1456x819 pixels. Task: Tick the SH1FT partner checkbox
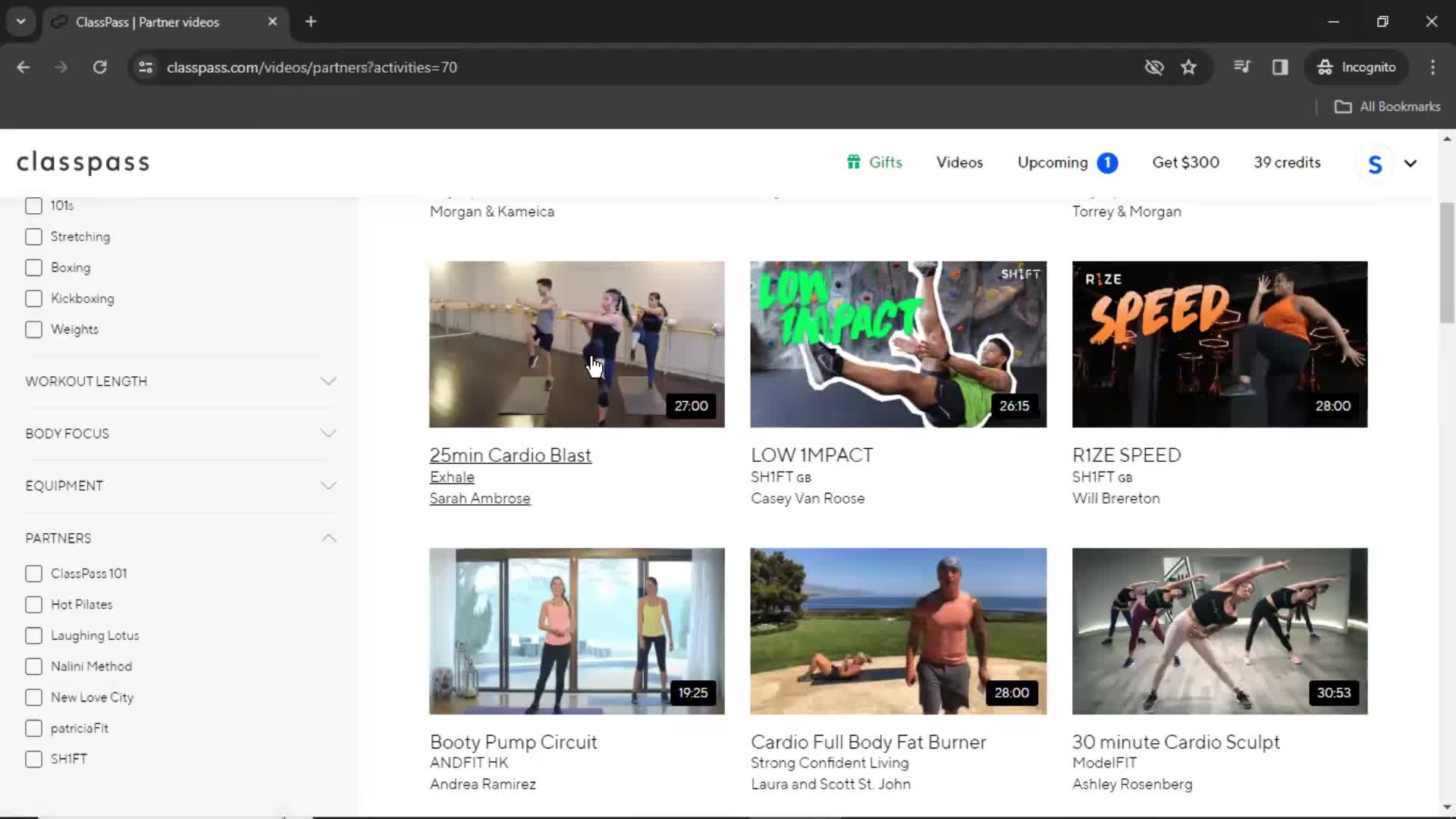(33, 759)
